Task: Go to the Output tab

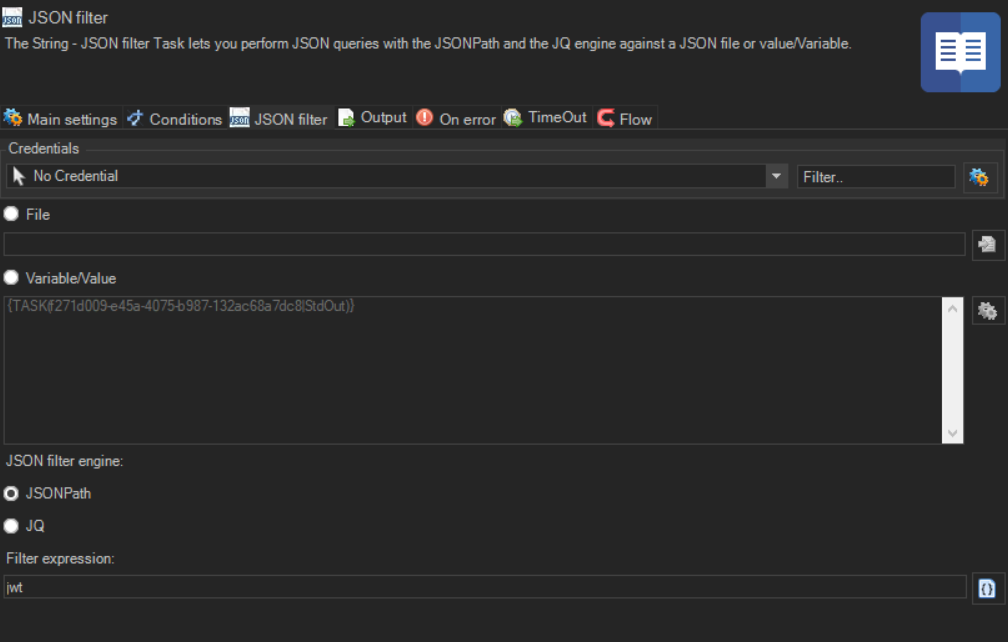Action: pos(373,118)
